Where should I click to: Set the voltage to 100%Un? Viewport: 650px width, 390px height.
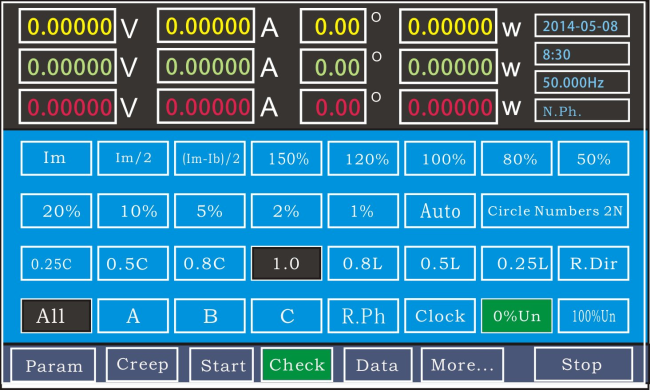tap(594, 316)
